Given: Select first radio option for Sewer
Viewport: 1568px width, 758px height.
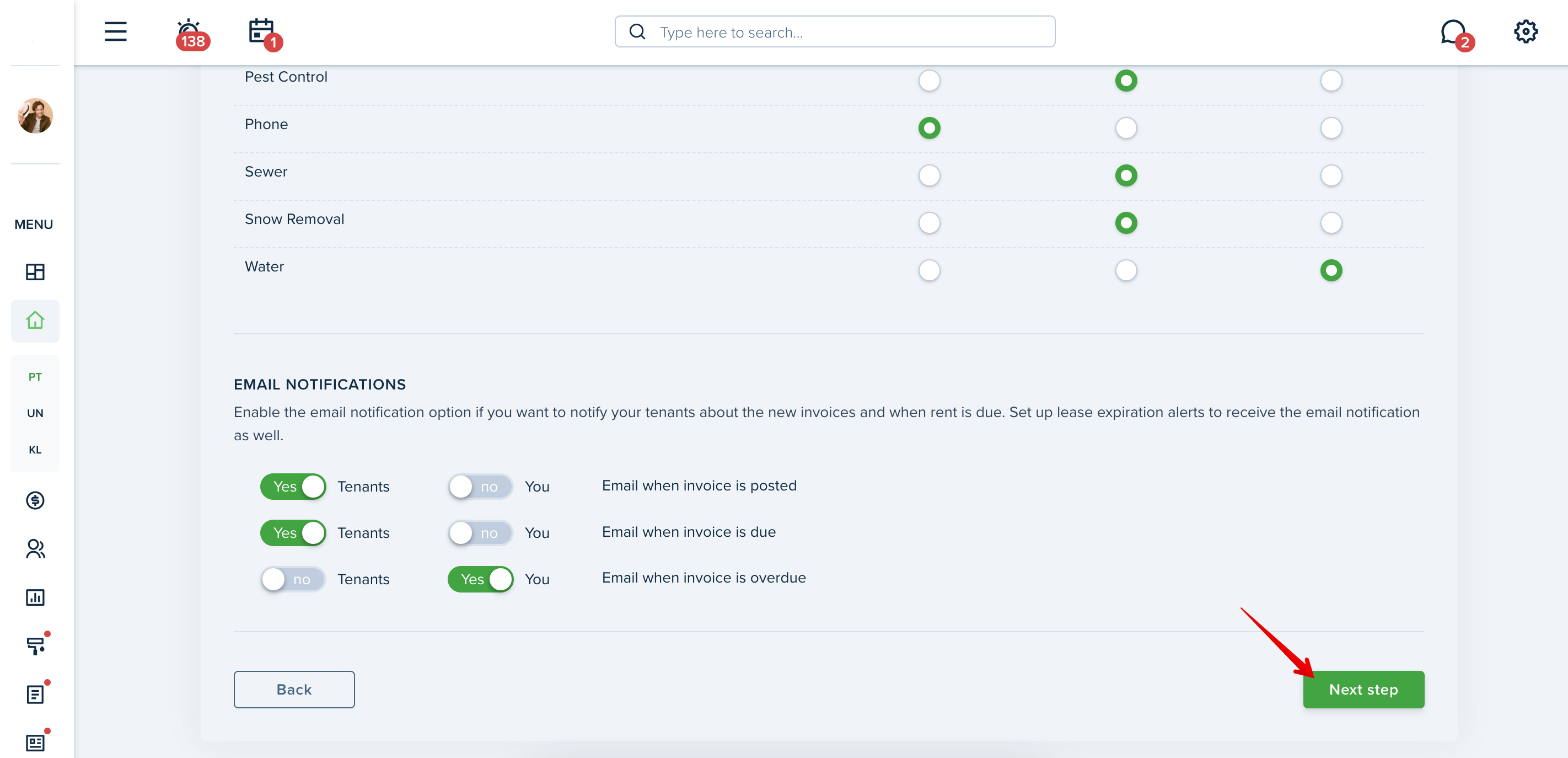Looking at the screenshot, I should 930,175.
